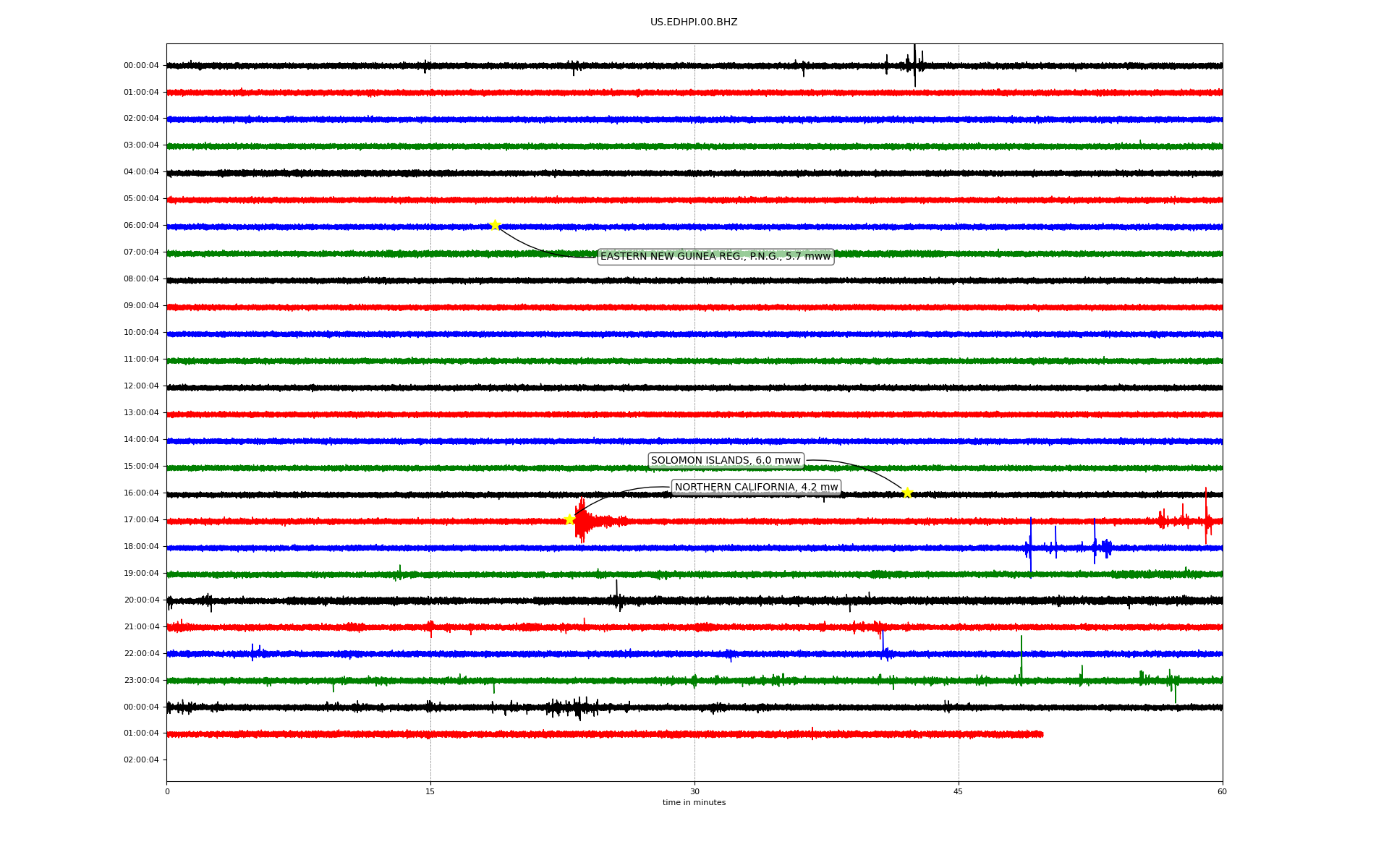Click the large red seismic burst on 17:00 trace
This screenshot has width=1389, height=868.
[582, 521]
